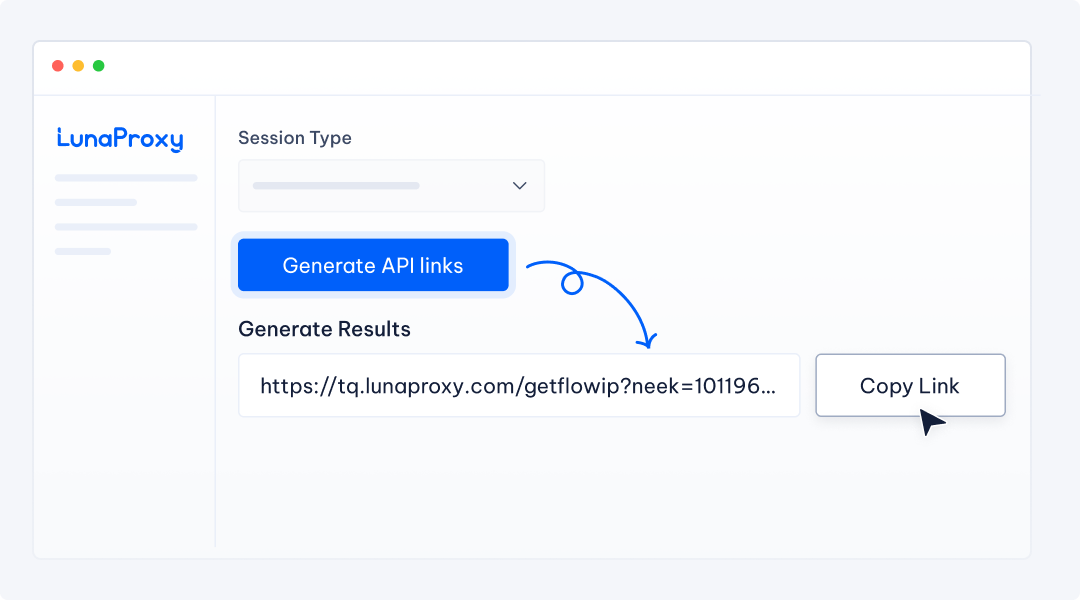The image size is (1080, 600).
Task: Click the dark cursor pointer graphic
Action: point(931,422)
